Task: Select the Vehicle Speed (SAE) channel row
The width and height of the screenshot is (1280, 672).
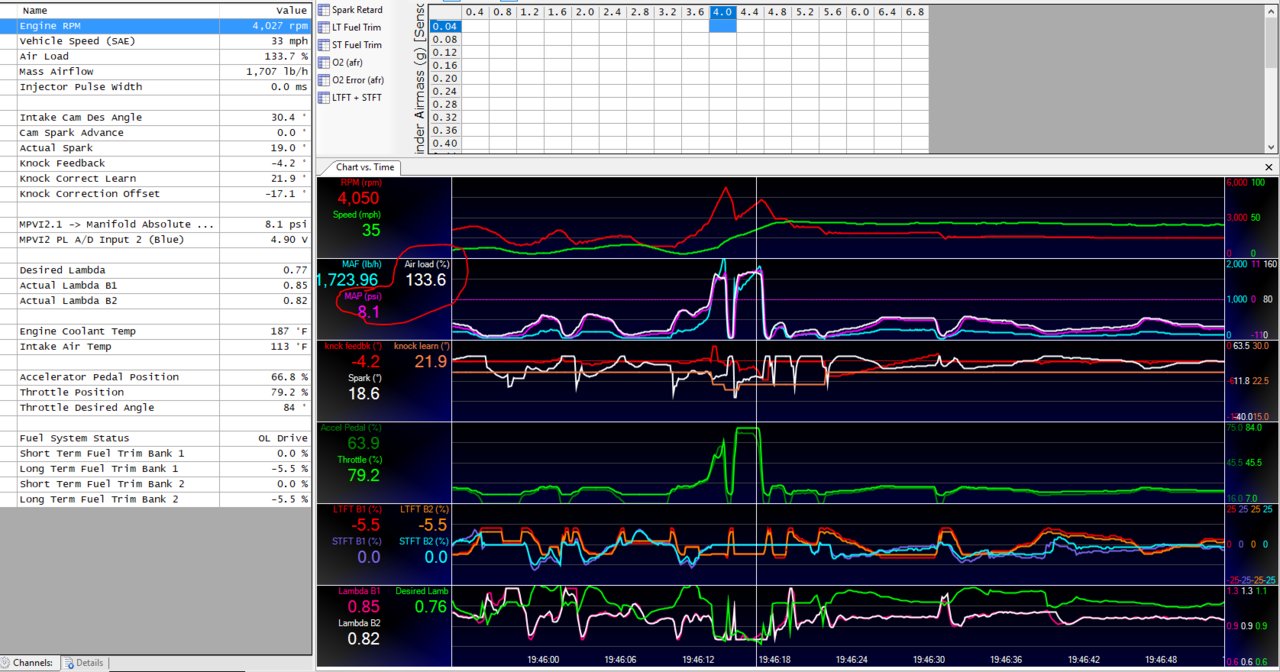Action: [156, 41]
